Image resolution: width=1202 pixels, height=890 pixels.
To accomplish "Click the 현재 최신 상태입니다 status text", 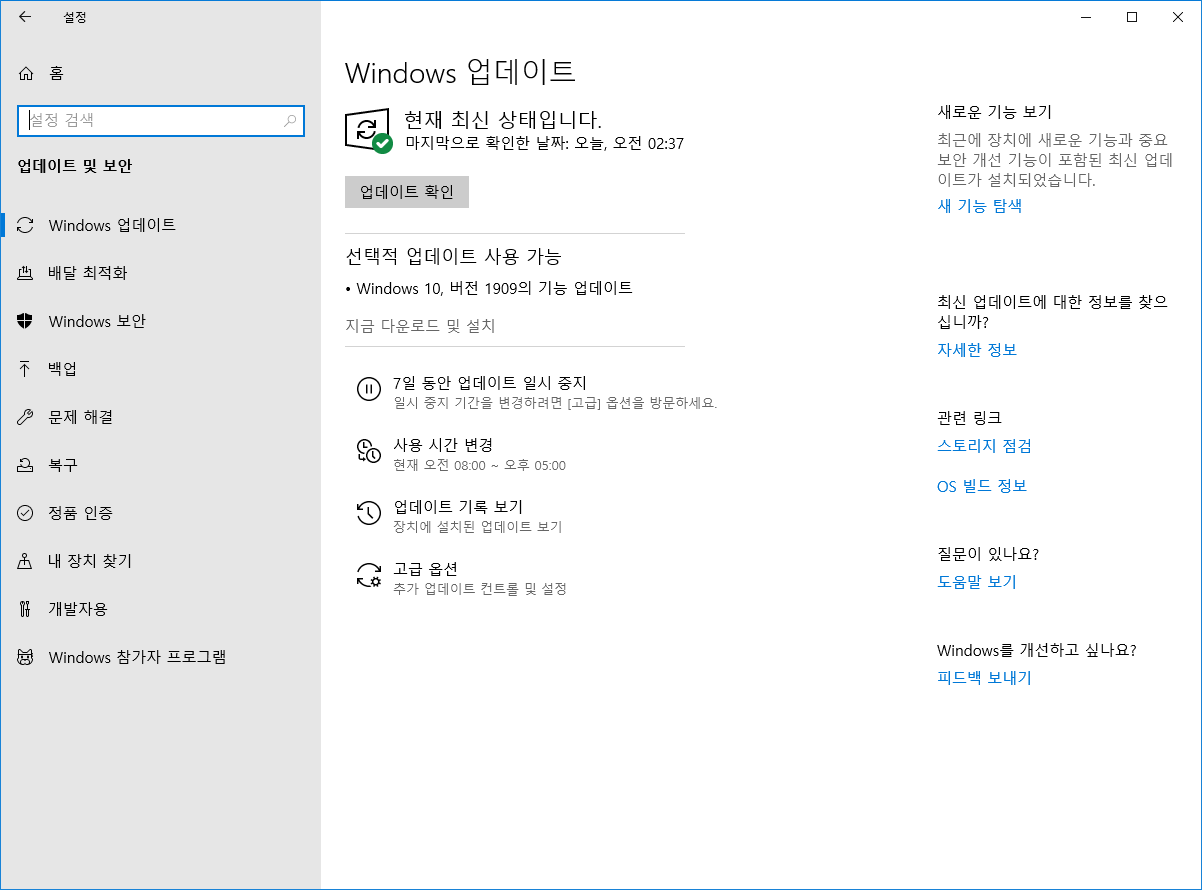I will [x=503, y=120].
